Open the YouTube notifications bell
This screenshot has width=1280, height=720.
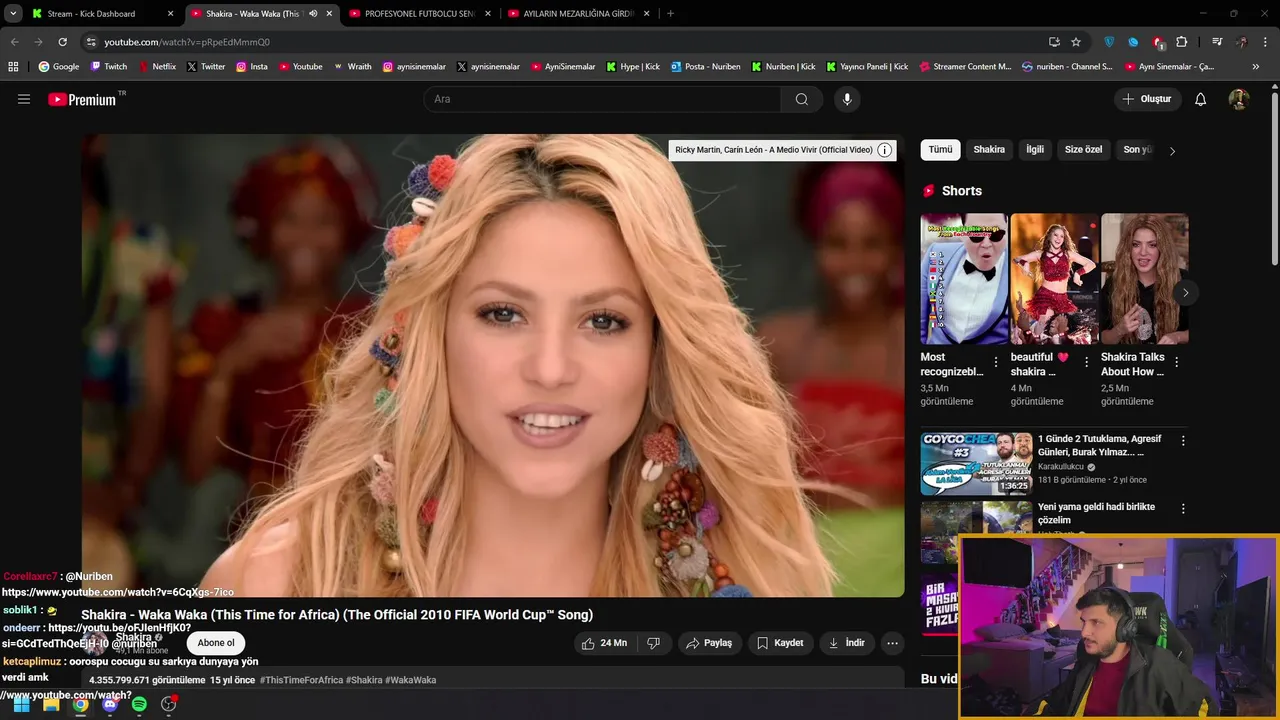[x=1201, y=99]
